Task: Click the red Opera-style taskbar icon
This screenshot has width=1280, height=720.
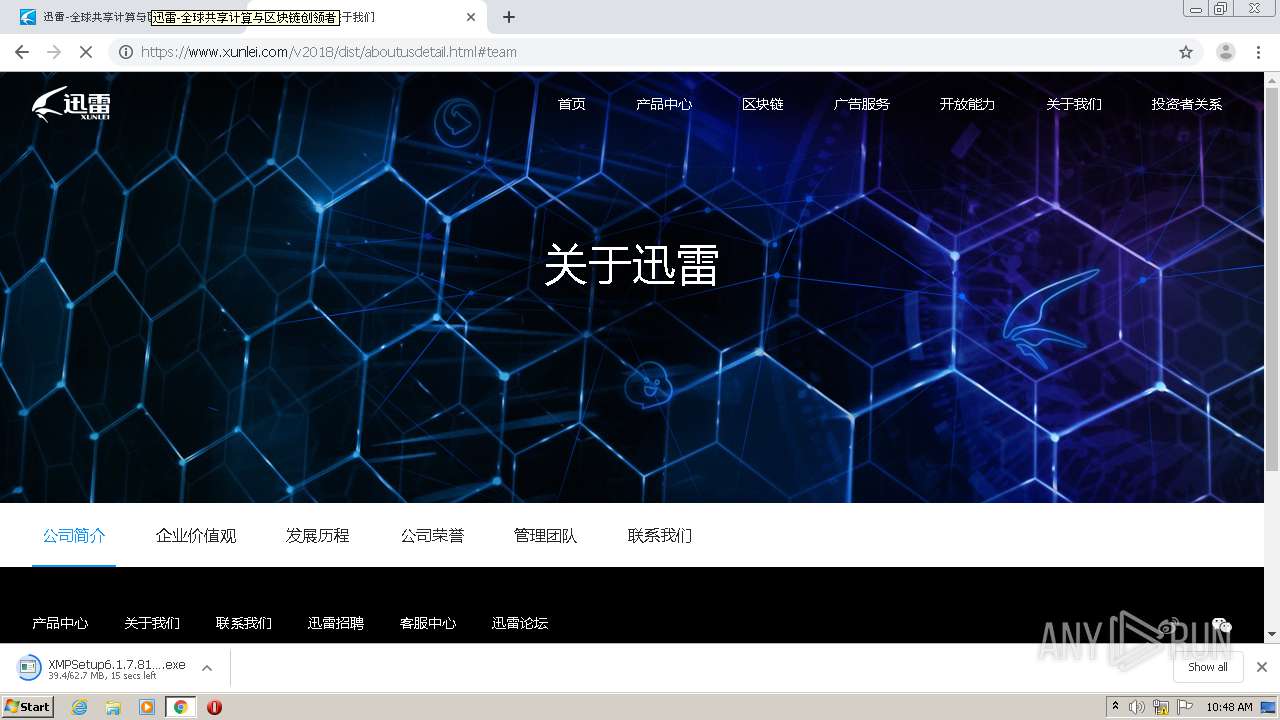Action: pos(214,707)
